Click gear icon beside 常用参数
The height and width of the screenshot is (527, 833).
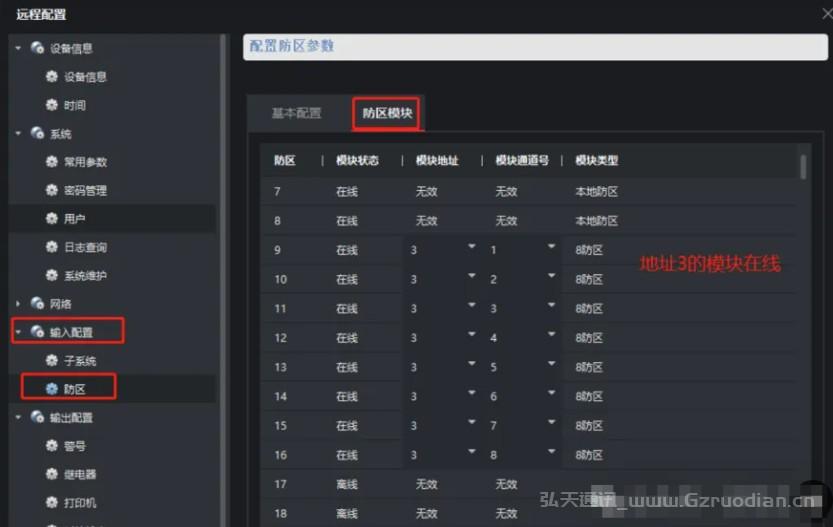pyautogui.click(x=52, y=162)
